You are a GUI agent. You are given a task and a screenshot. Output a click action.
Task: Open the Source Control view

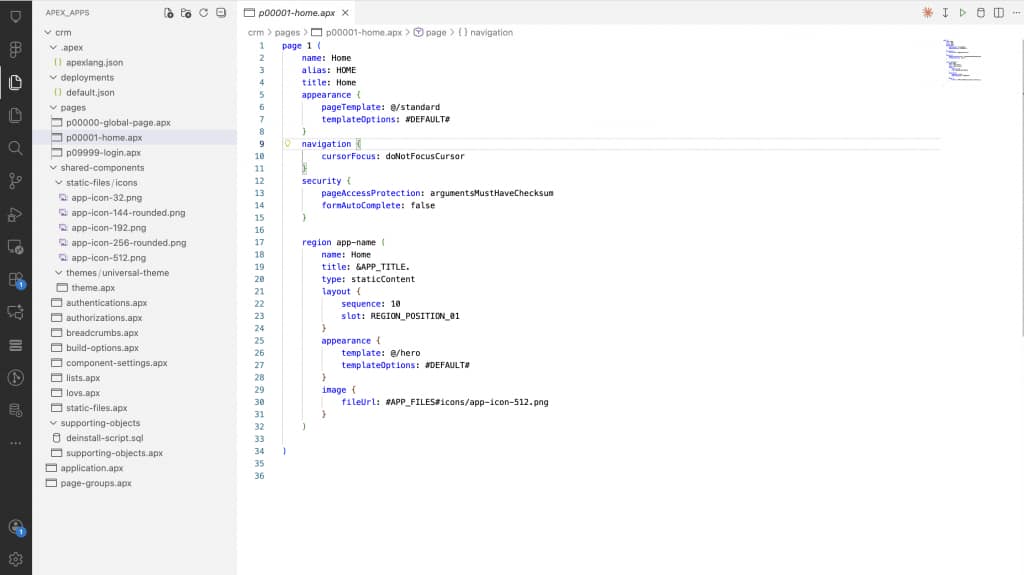coord(15,181)
